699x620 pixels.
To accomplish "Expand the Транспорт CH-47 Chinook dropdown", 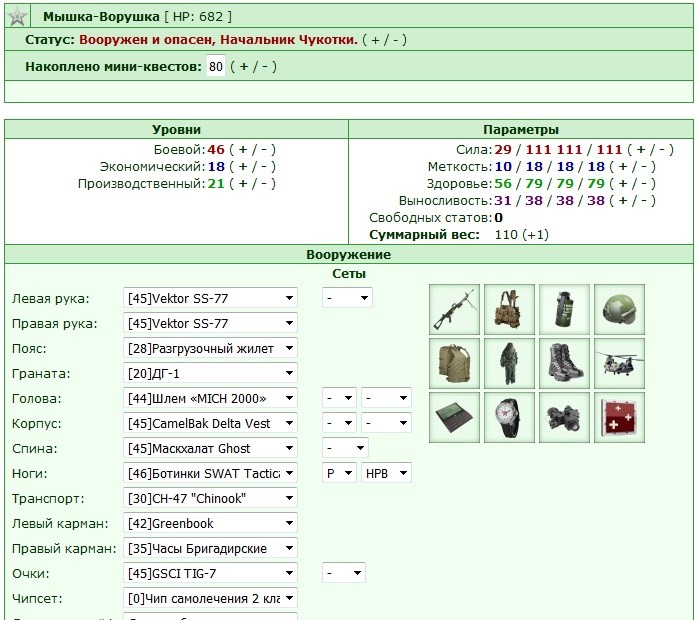I will coord(210,498).
